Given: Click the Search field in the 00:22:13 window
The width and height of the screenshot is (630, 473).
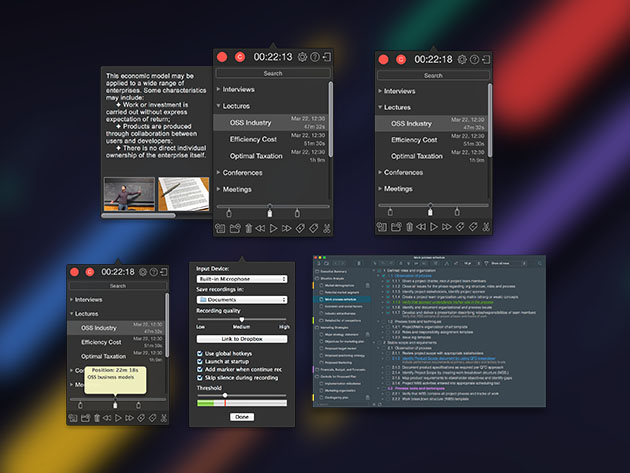Looking at the screenshot, I should pyautogui.click(x=273, y=74).
